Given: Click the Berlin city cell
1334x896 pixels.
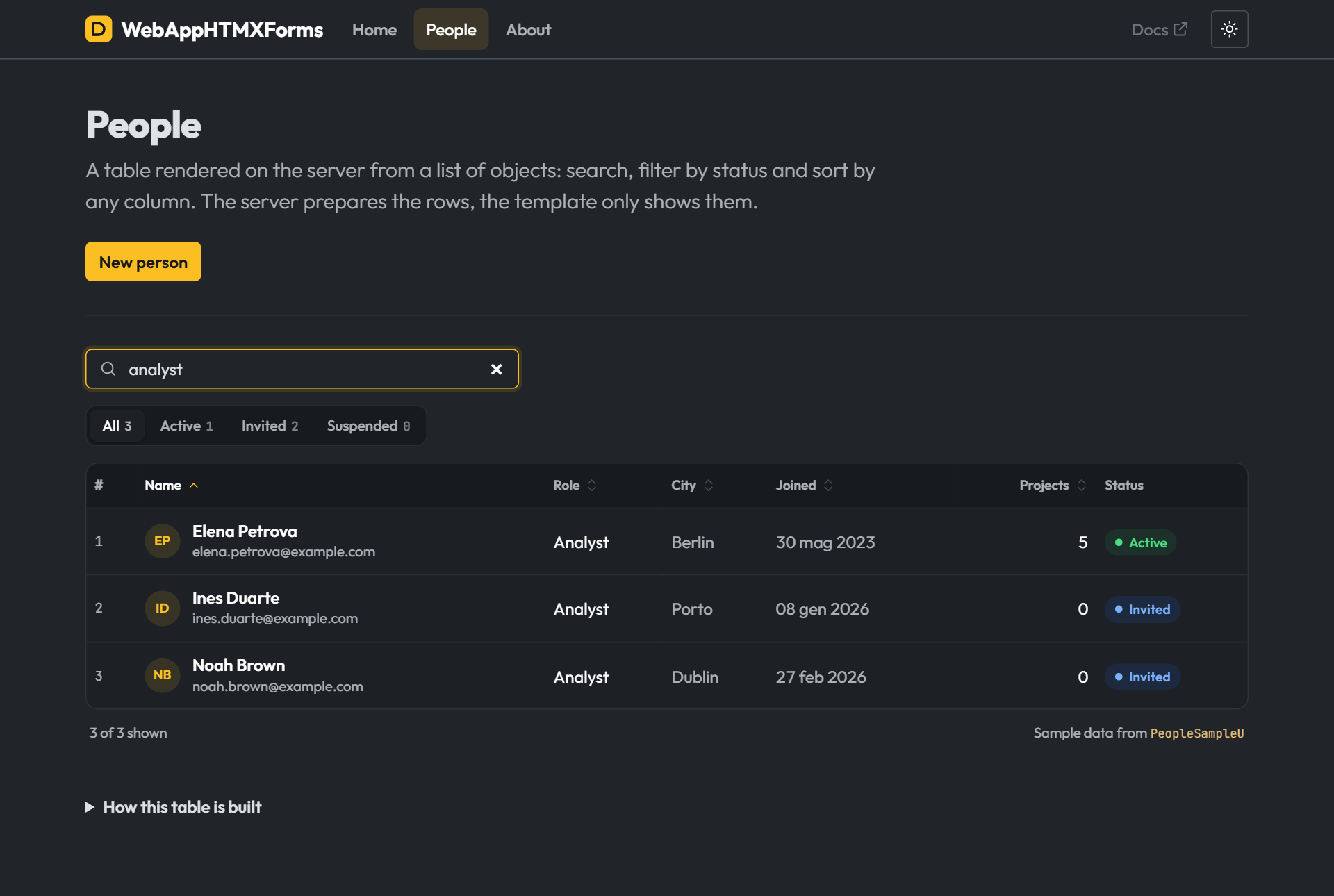Looking at the screenshot, I should click(x=693, y=542).
